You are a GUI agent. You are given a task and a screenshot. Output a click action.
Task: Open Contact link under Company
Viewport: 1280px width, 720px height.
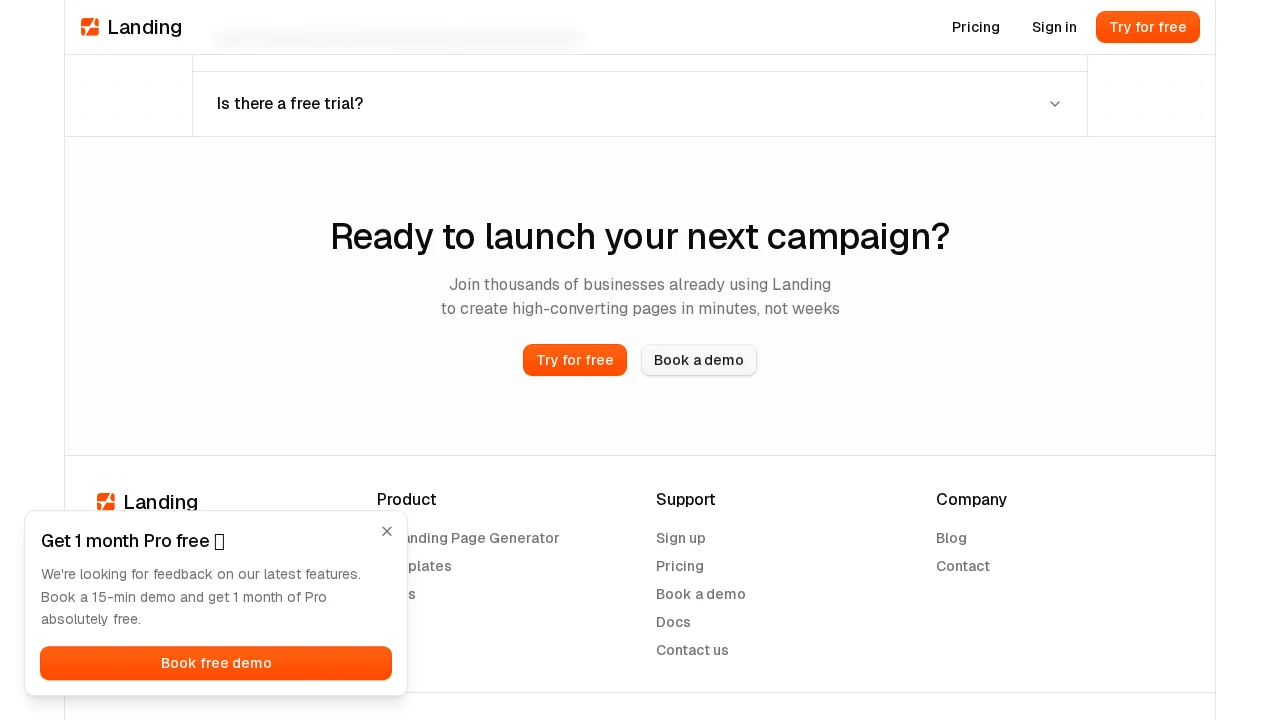point(962,566)
